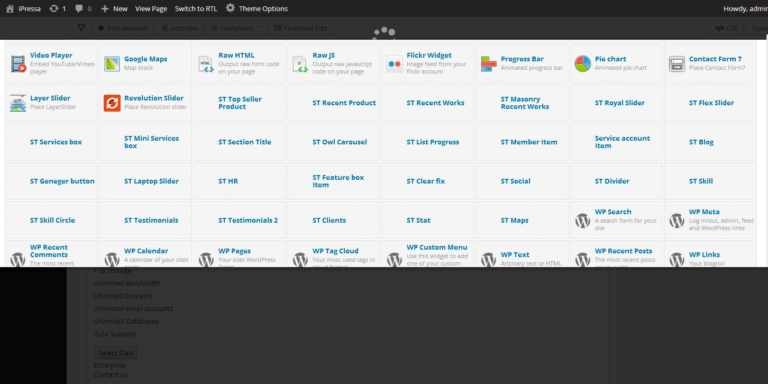
Task: Click WordPress logo beside WP Search
Action: 583,220
